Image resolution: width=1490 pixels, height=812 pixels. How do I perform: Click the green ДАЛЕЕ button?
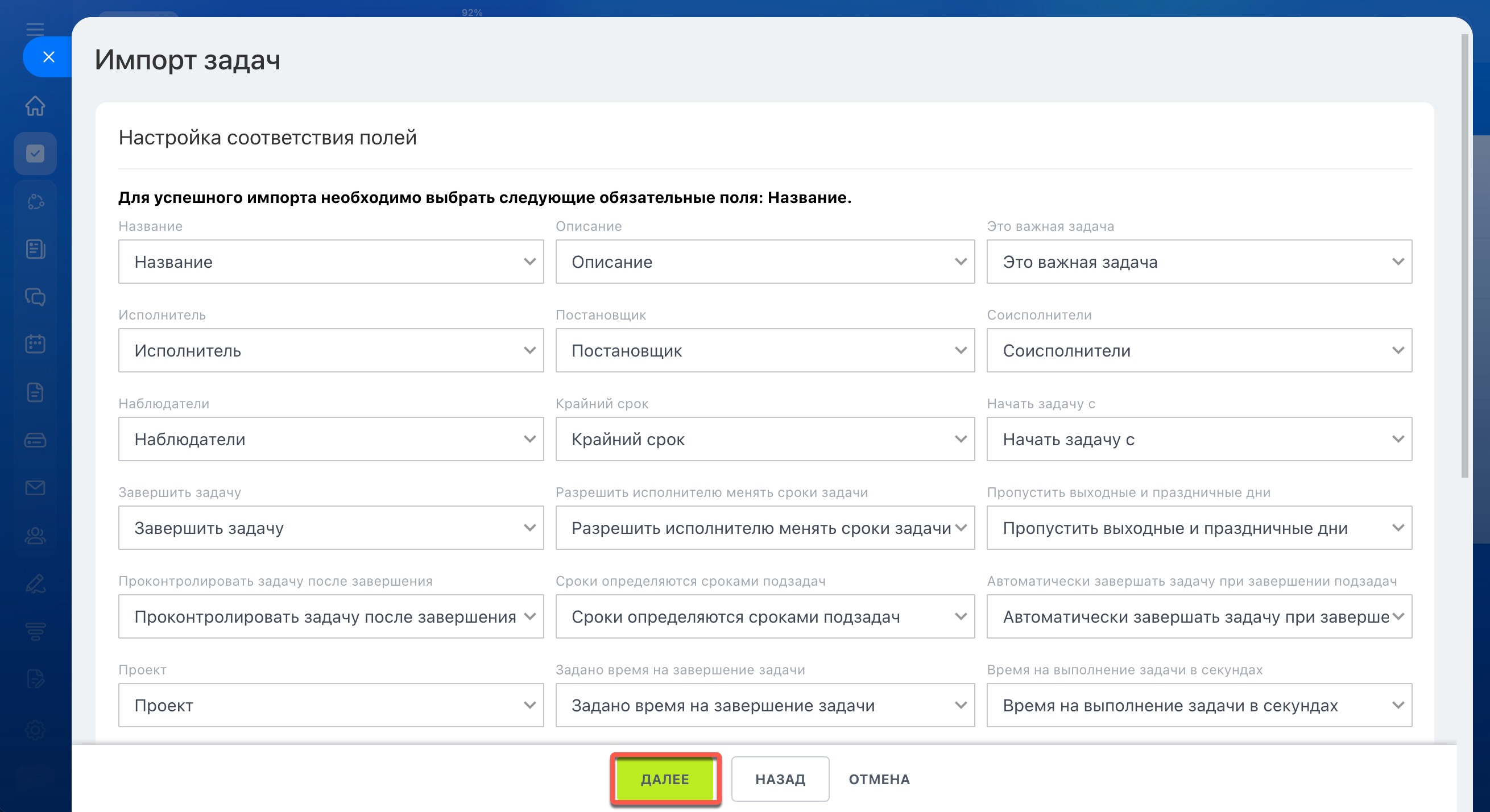[665, 779]
